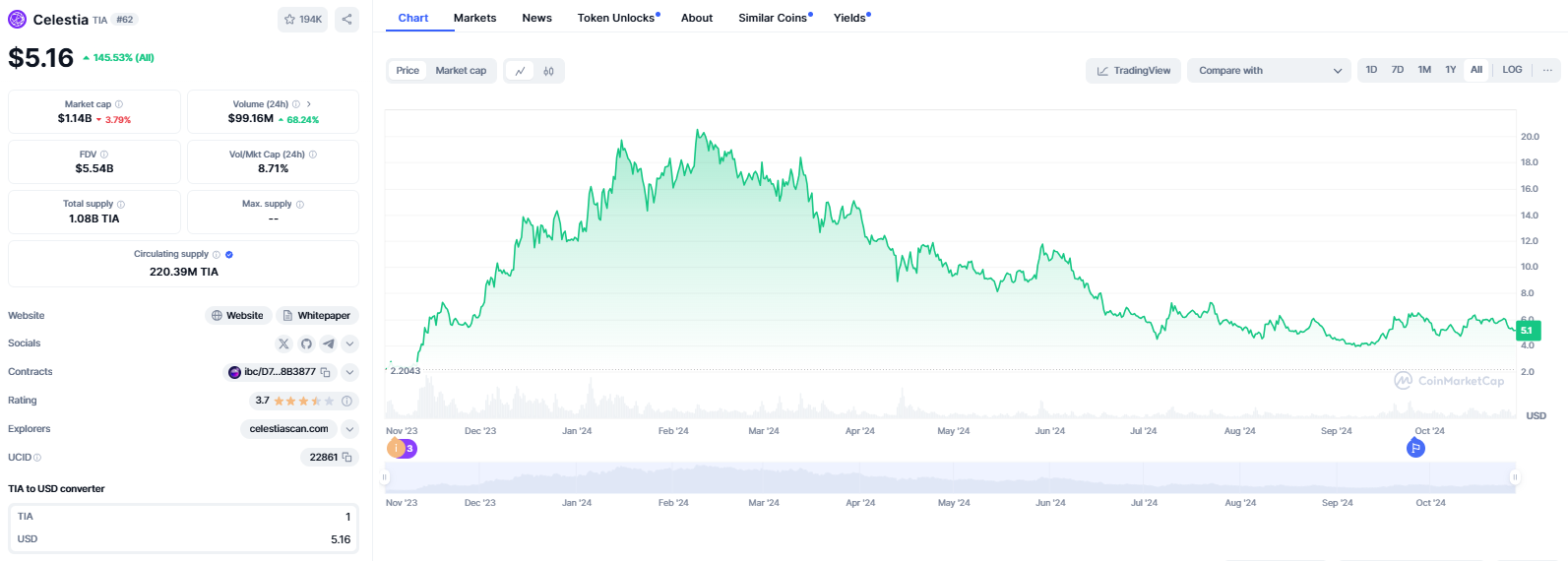Click the Circulating supply info icon
Viewport: 1568px width, 561px height.
tap(217, 255)
